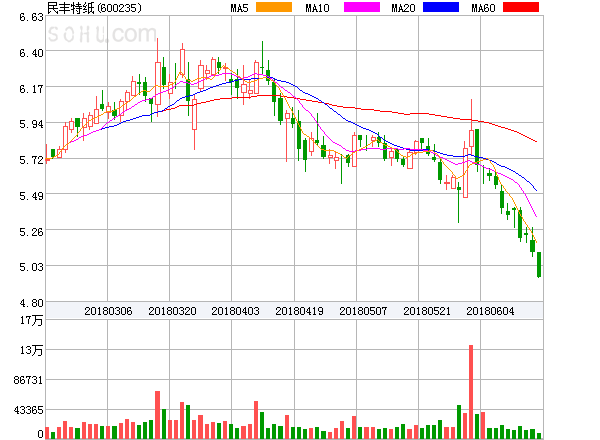Click the 17万 volume axis label
The height and width of the screenshot is (440, 600).
click(33, 321)
